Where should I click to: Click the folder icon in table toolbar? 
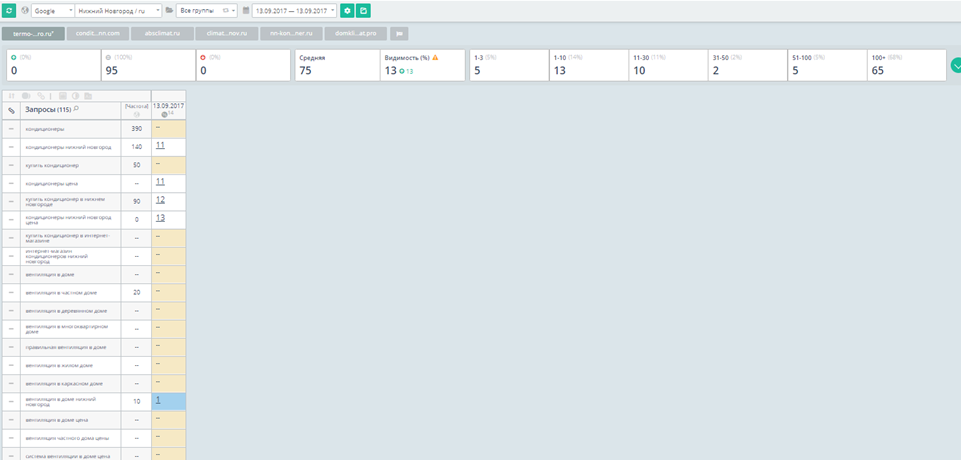pos(88,96)
